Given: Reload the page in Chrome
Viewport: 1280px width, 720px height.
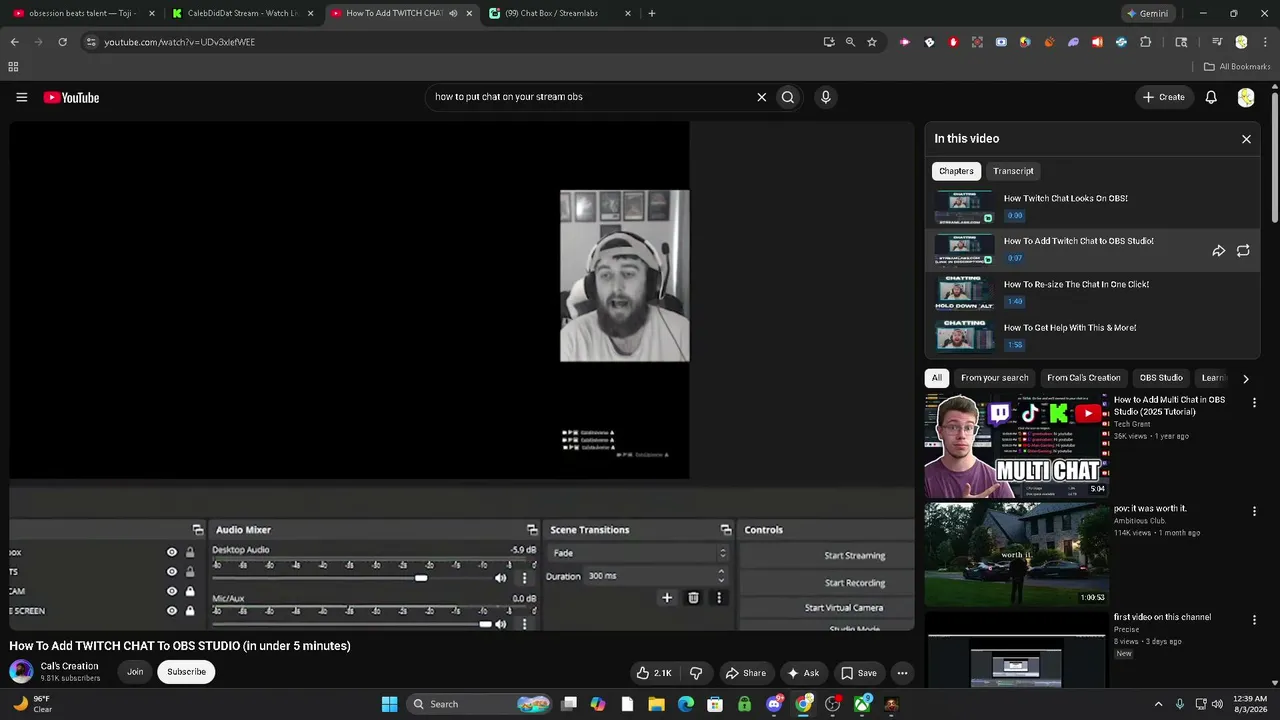Looking at the screenshot, I should [62, 42].
